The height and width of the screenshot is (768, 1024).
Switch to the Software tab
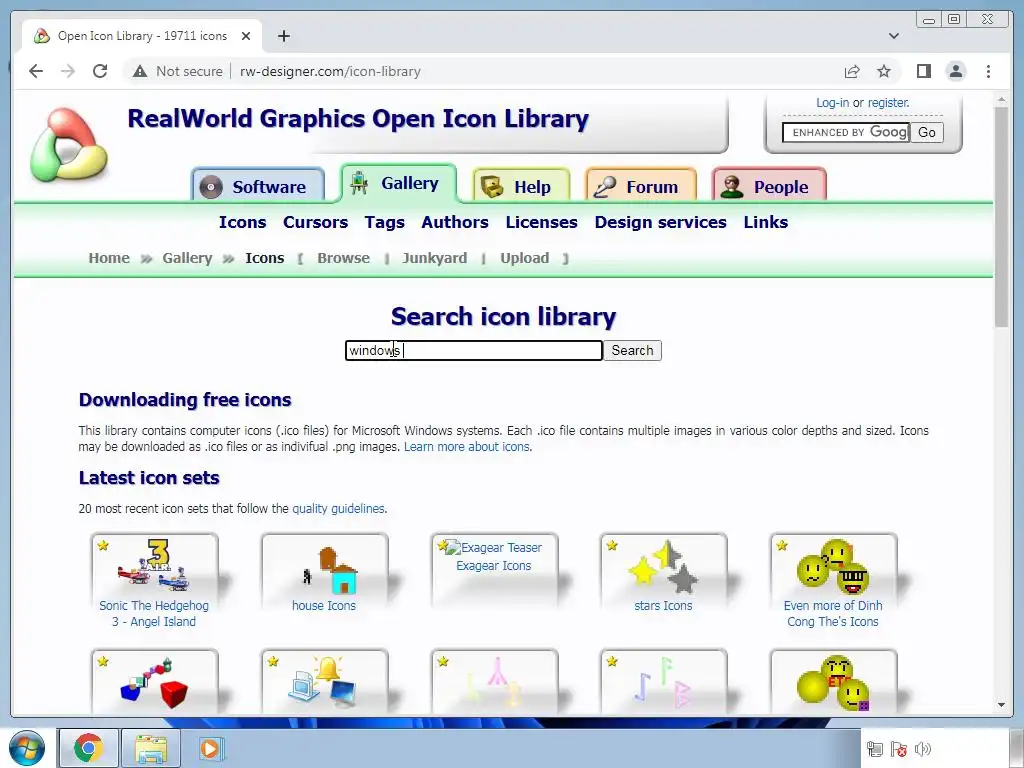258,186
